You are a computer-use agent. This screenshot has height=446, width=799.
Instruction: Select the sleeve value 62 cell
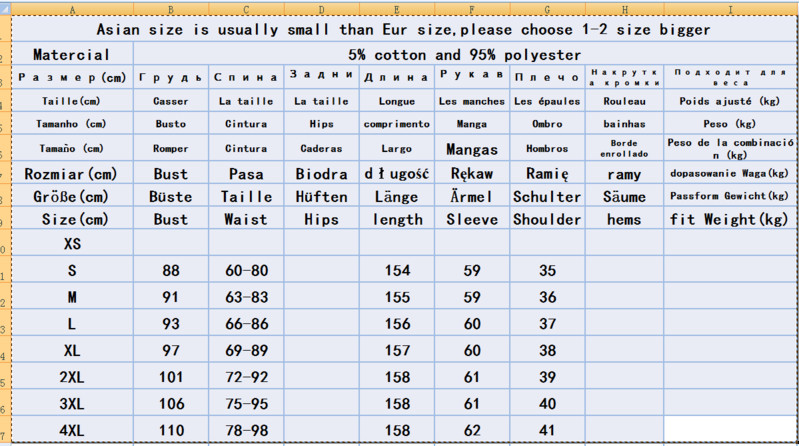pyautogui.click(x=472, y=431)
